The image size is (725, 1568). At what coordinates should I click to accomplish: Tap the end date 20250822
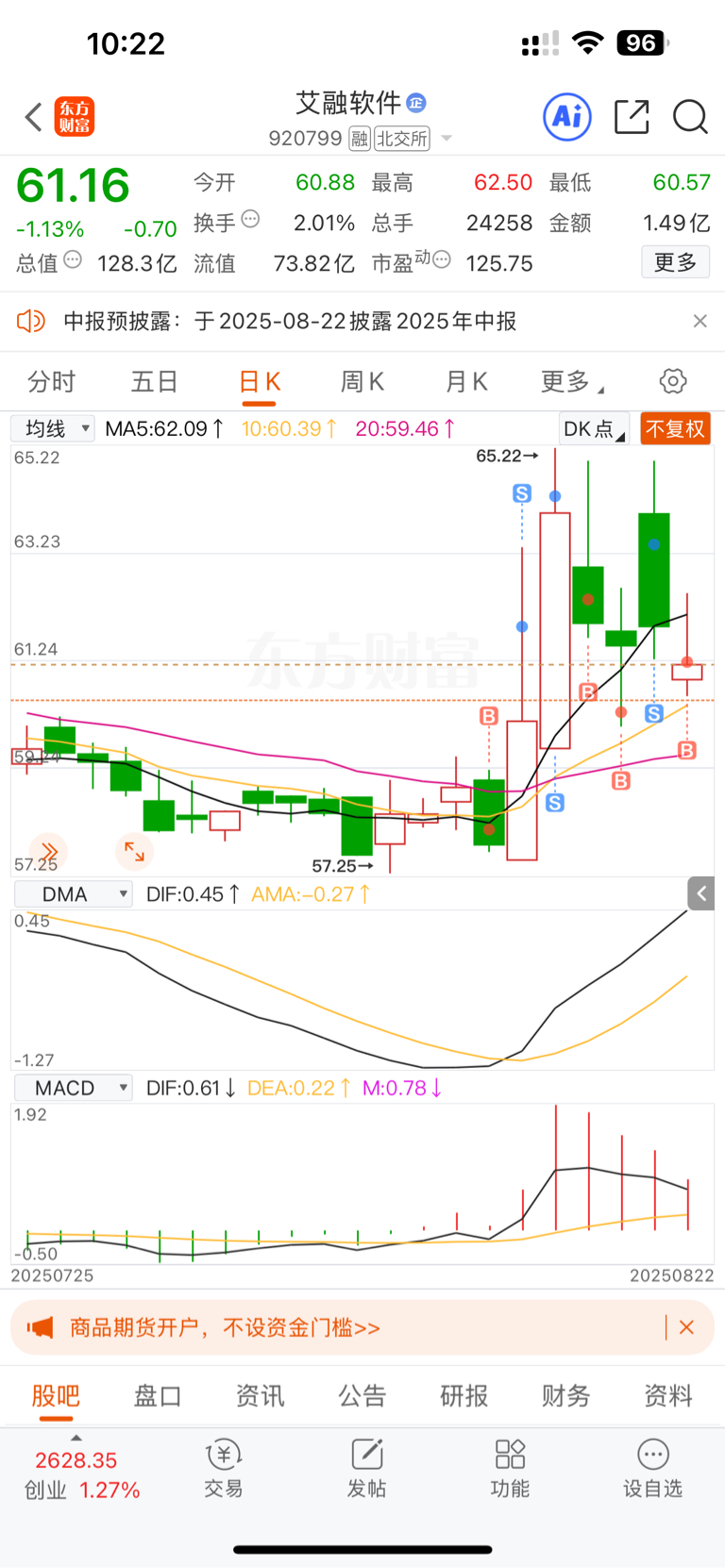pos(672,1276)
